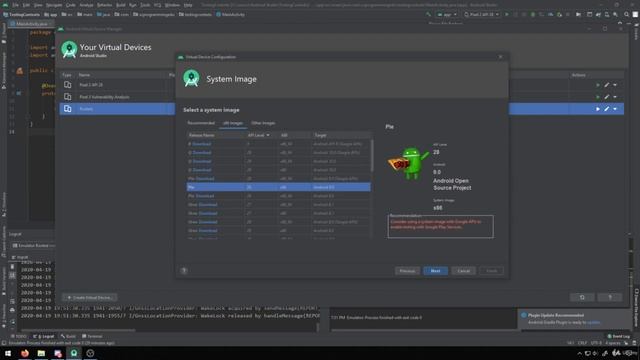Launch the first Pixel 2 API device
The width and height of the screenshot is (640, 360).
(x=598, y=85)
